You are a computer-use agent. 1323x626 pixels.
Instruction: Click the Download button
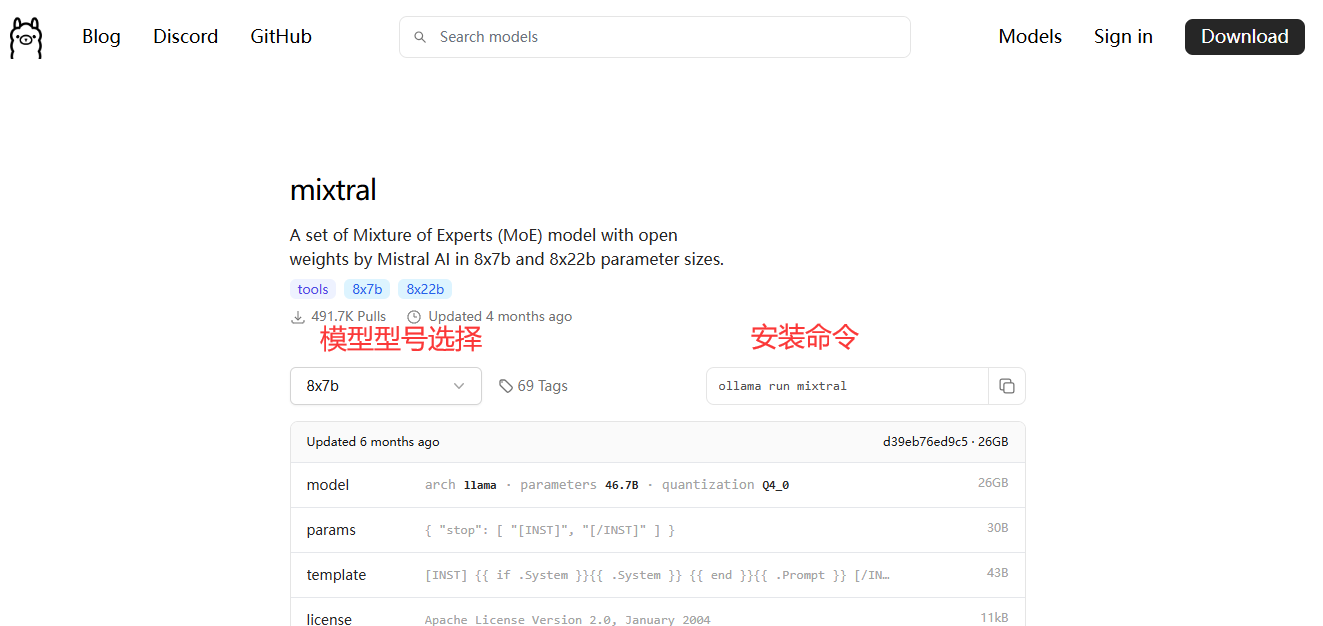tap(1244, 37)
